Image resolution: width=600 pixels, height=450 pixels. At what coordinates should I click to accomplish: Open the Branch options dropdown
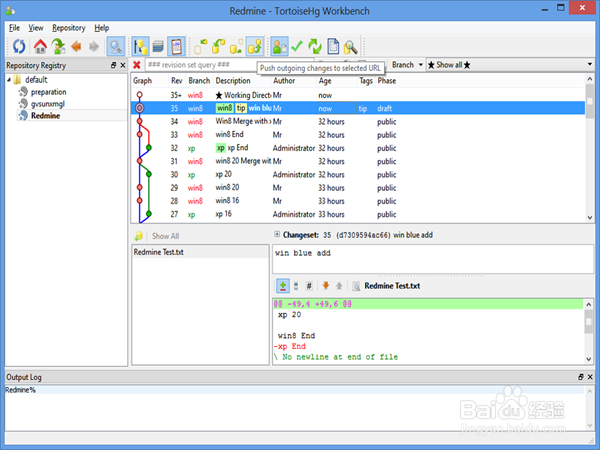(x=407, y=65)
